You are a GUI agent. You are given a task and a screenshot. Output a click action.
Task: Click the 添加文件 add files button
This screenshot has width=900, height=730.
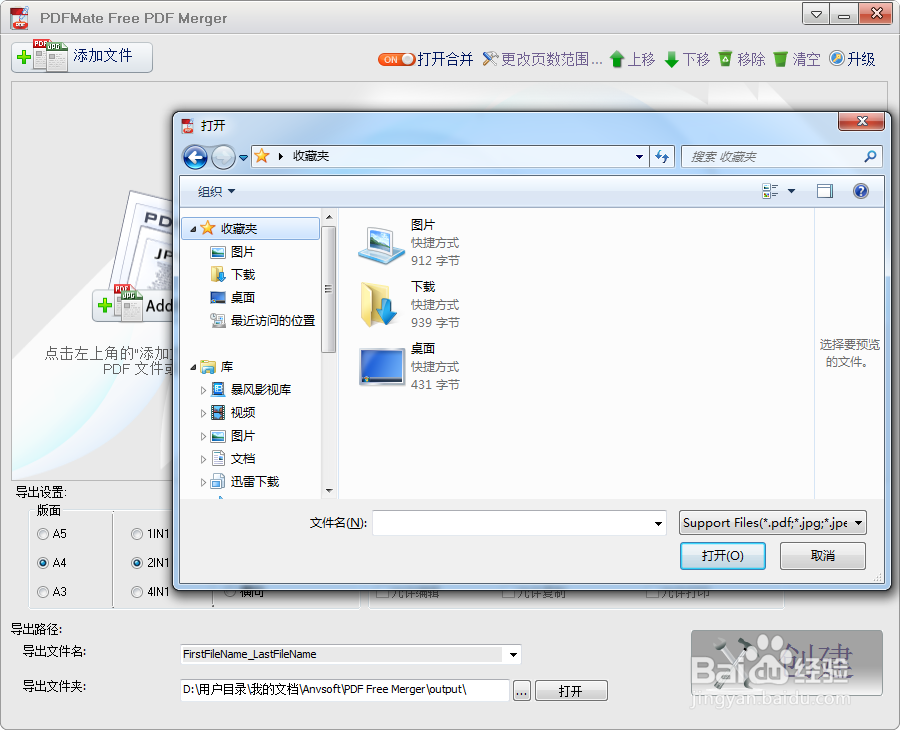[x=82, y=57]
